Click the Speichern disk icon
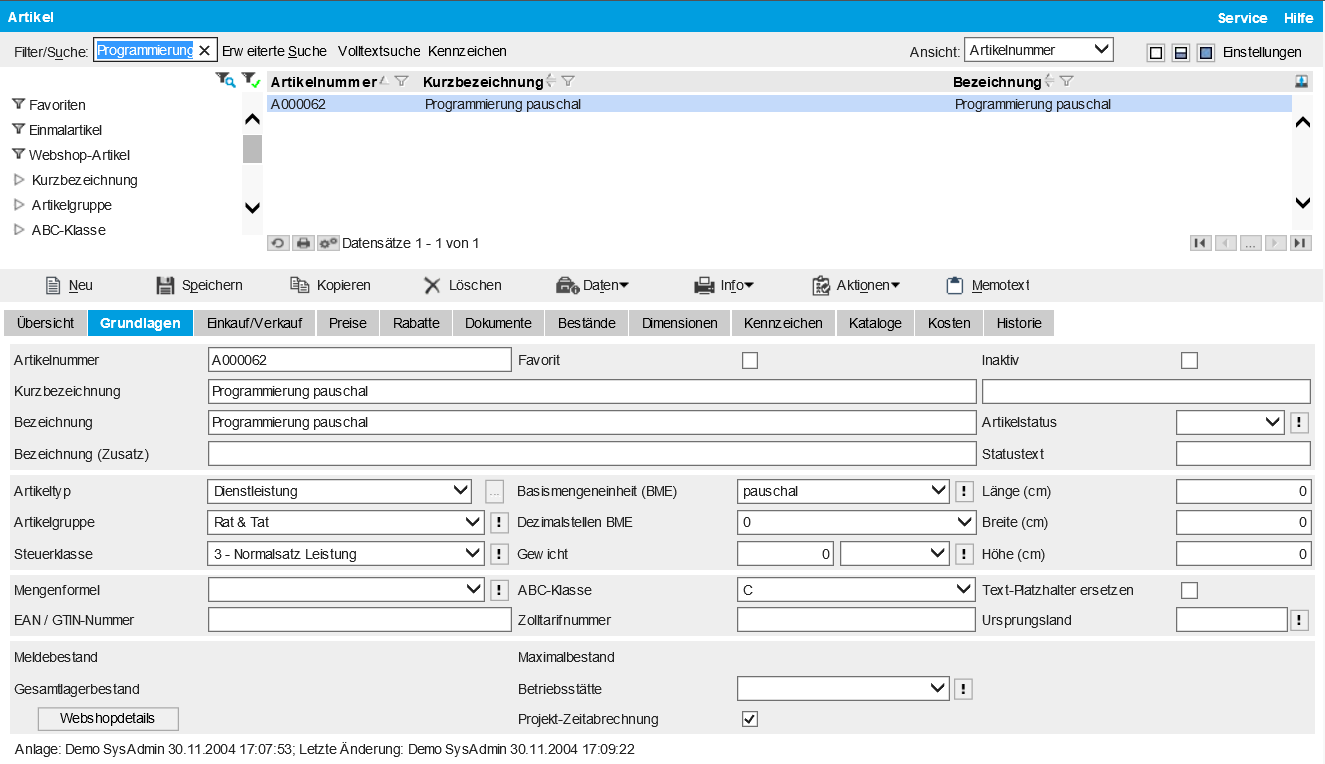The width and height of the screenshot is (1325, 764). click(166, 285)
